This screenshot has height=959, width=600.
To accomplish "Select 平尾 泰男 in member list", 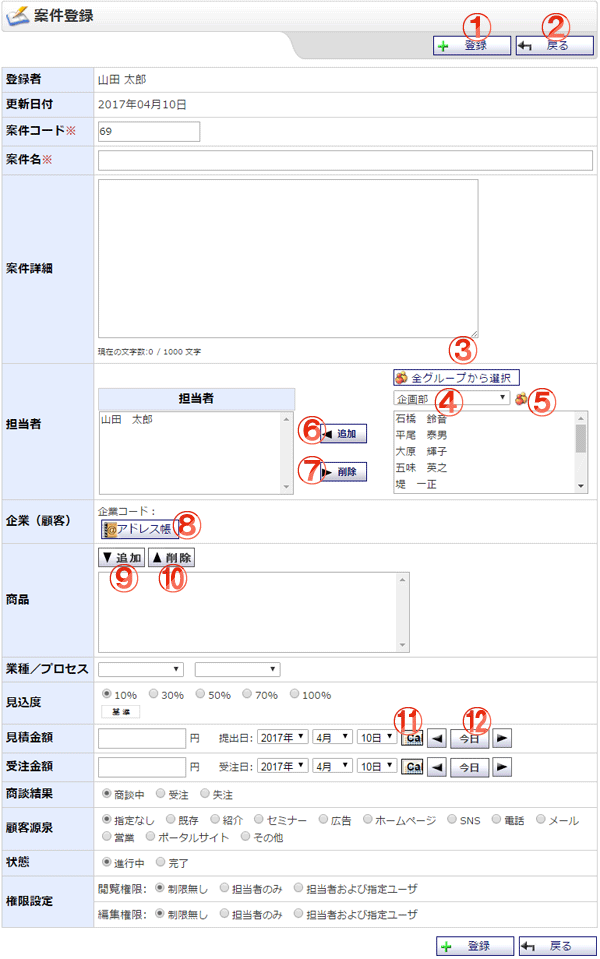I will click(x=421, y=435).
